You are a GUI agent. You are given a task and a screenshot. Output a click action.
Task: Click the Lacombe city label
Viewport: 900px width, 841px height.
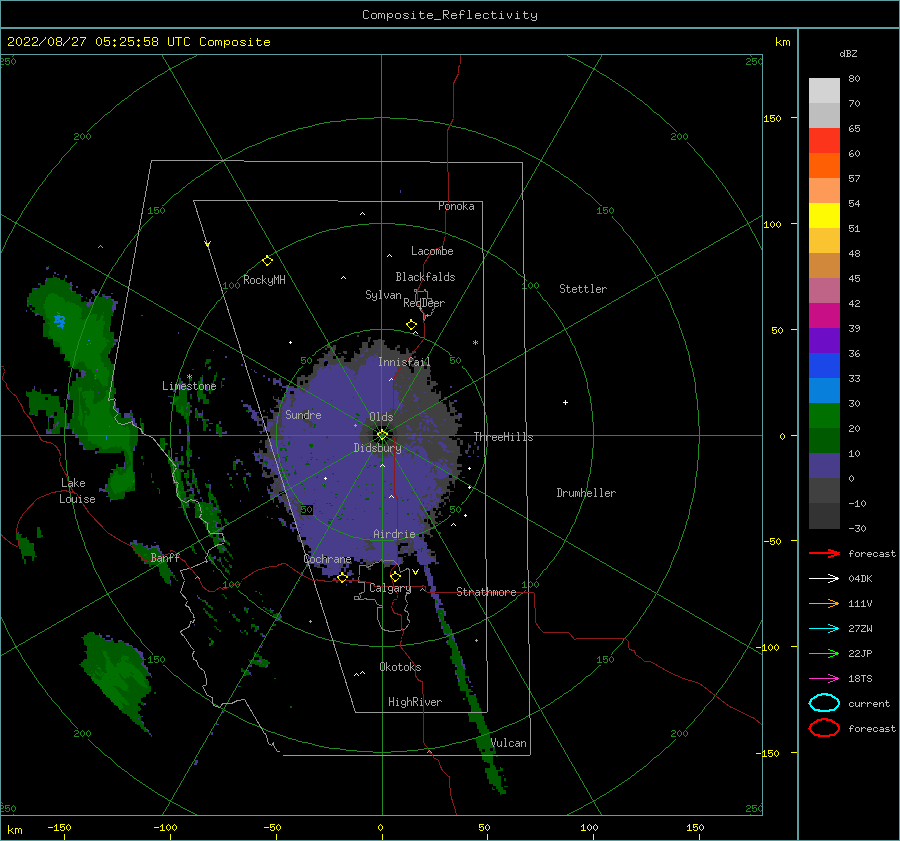point(432,251)
